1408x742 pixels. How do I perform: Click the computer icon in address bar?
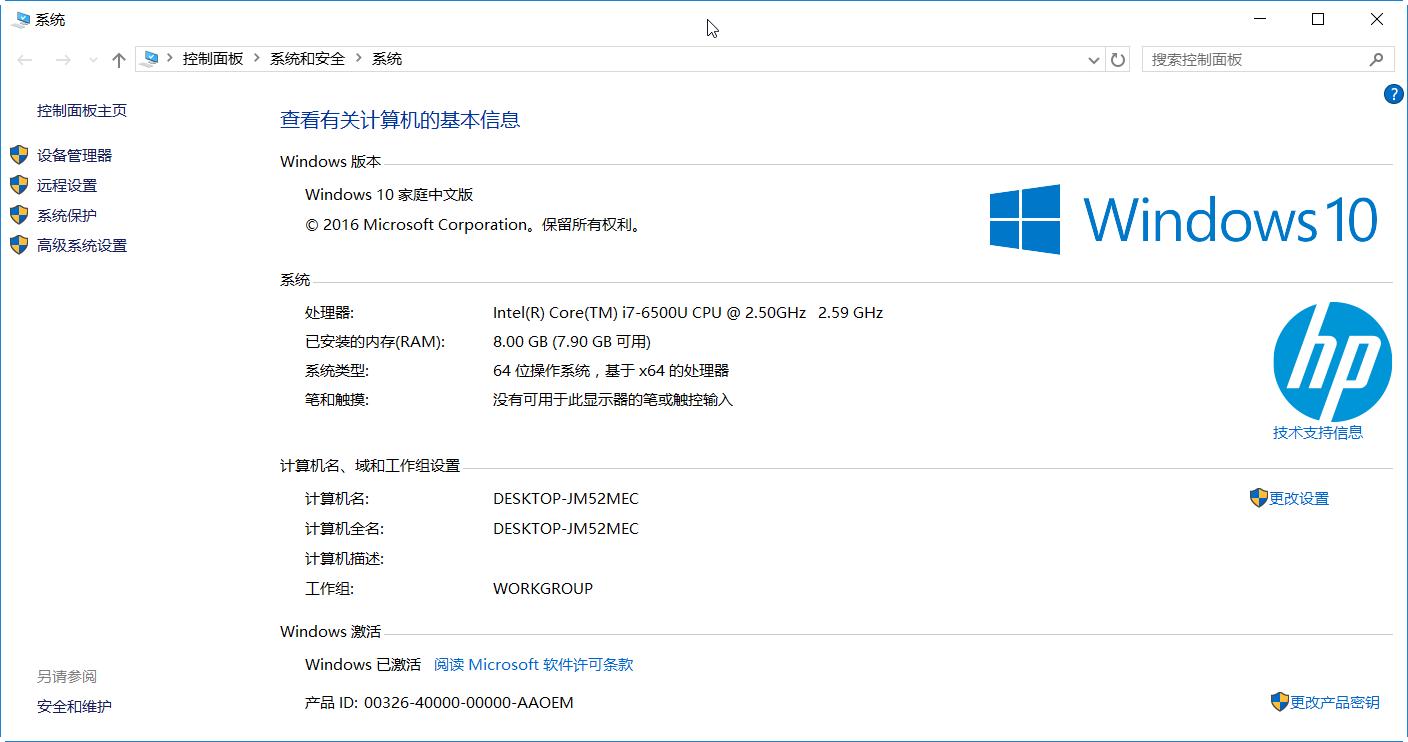click(x=150, y=59)
